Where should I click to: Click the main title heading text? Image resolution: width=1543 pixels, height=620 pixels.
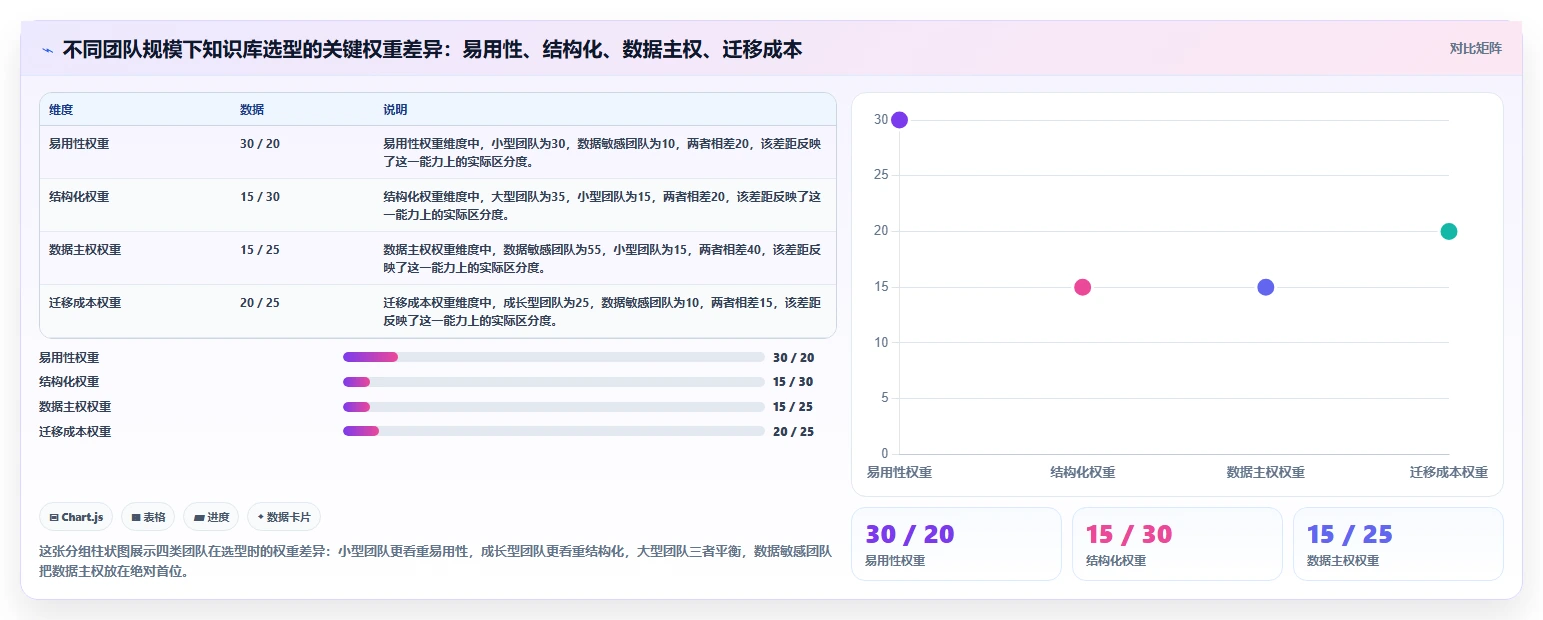(432, 49)
